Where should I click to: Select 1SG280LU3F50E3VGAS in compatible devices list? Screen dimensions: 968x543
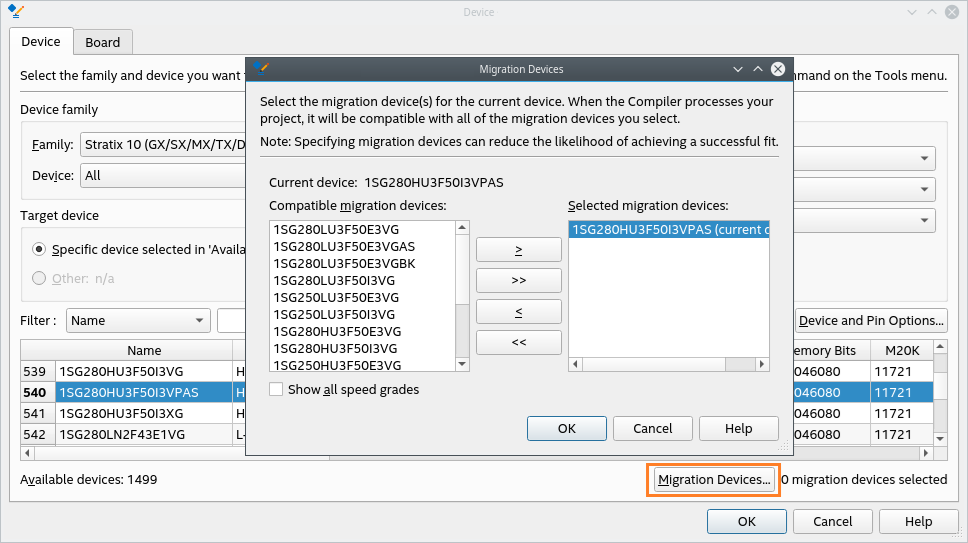[x=343, y=245]
